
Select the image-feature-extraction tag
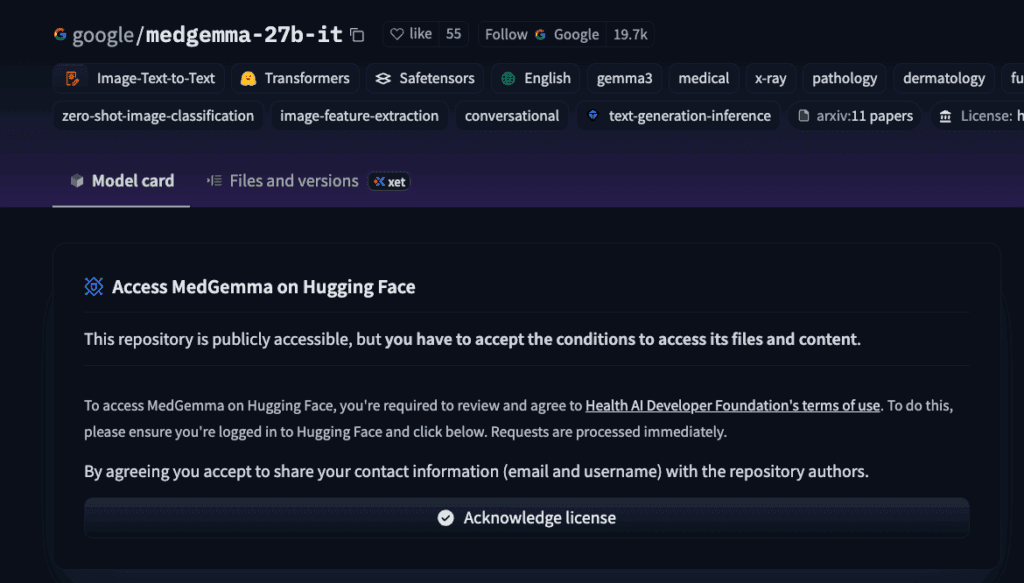click(359, 116)
